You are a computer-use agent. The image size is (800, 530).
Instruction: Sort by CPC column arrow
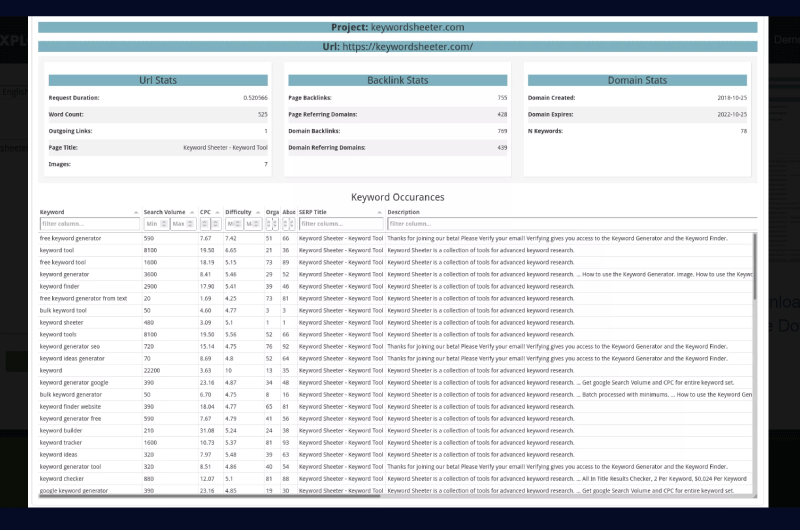(217, 212)
